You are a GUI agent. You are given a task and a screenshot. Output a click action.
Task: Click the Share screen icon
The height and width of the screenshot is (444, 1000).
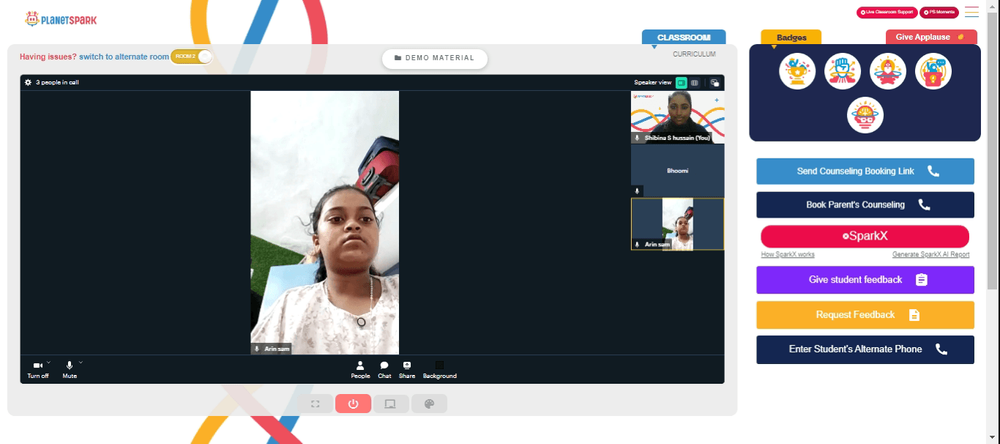[x=407, y=369]
